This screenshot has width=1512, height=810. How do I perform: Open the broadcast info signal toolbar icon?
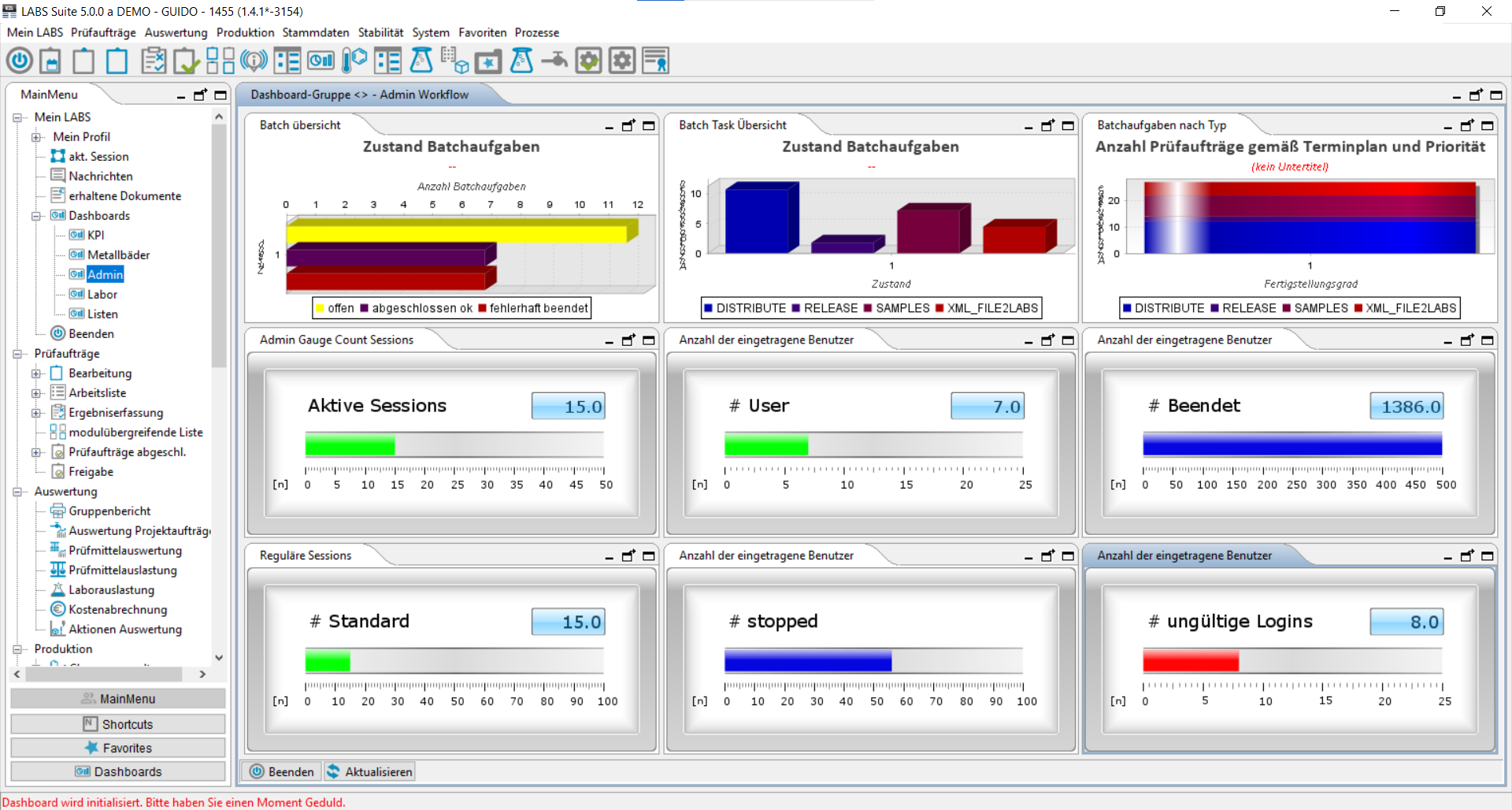(x=254, y=61)
